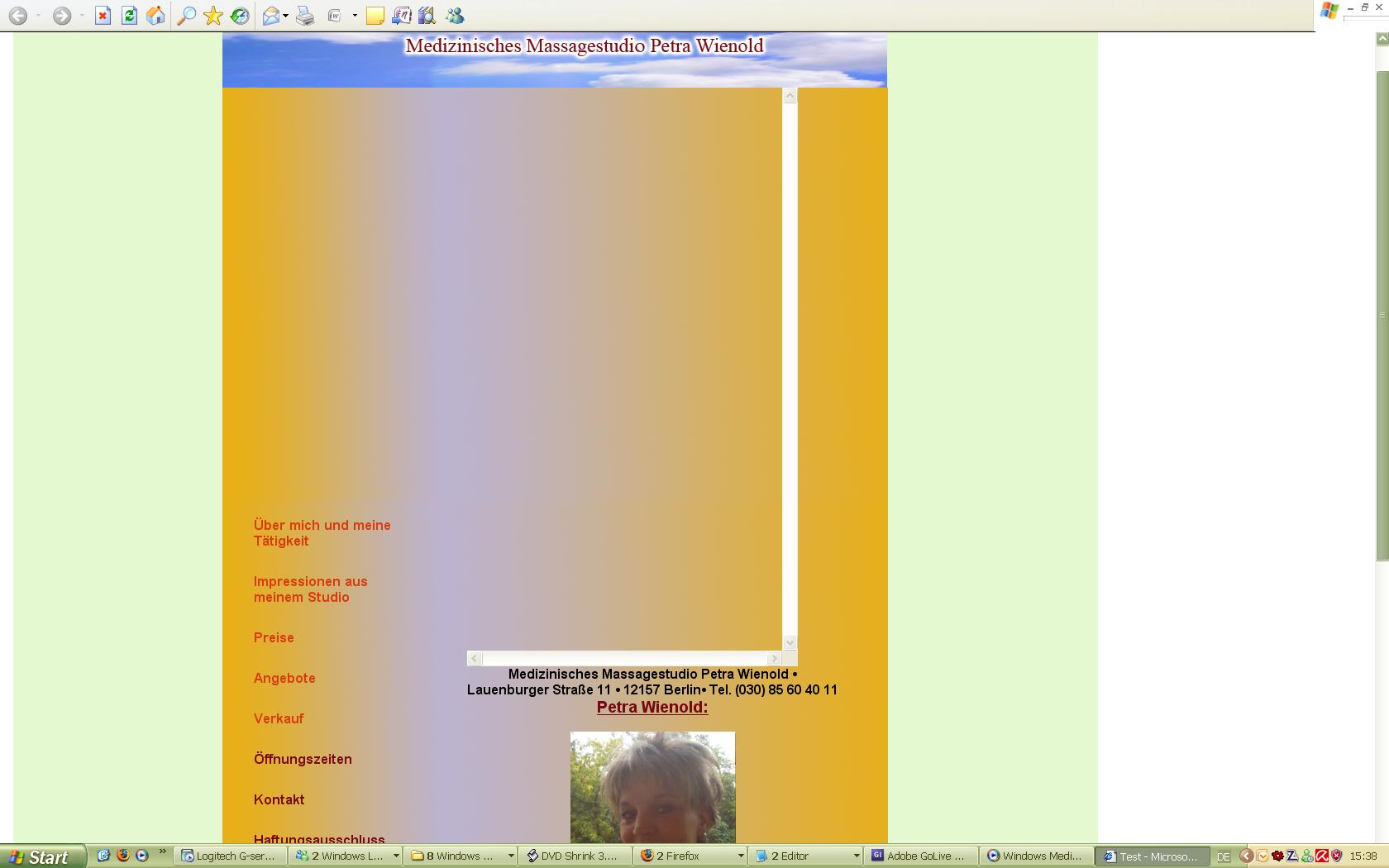Viewport: 1389px width, 868px height.
Task: Click the Z ZoneAlarm tray icon
Action: 1292,856
